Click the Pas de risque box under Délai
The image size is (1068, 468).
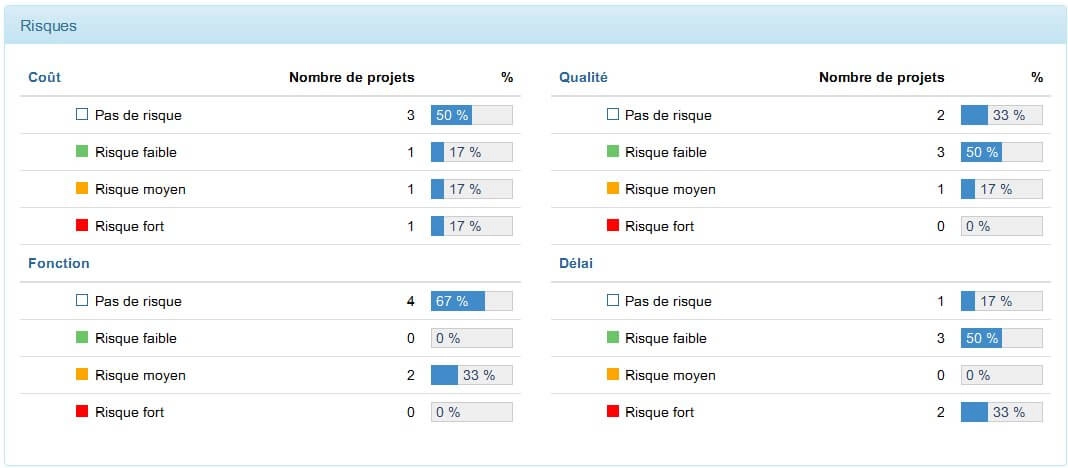pos(612,300)
